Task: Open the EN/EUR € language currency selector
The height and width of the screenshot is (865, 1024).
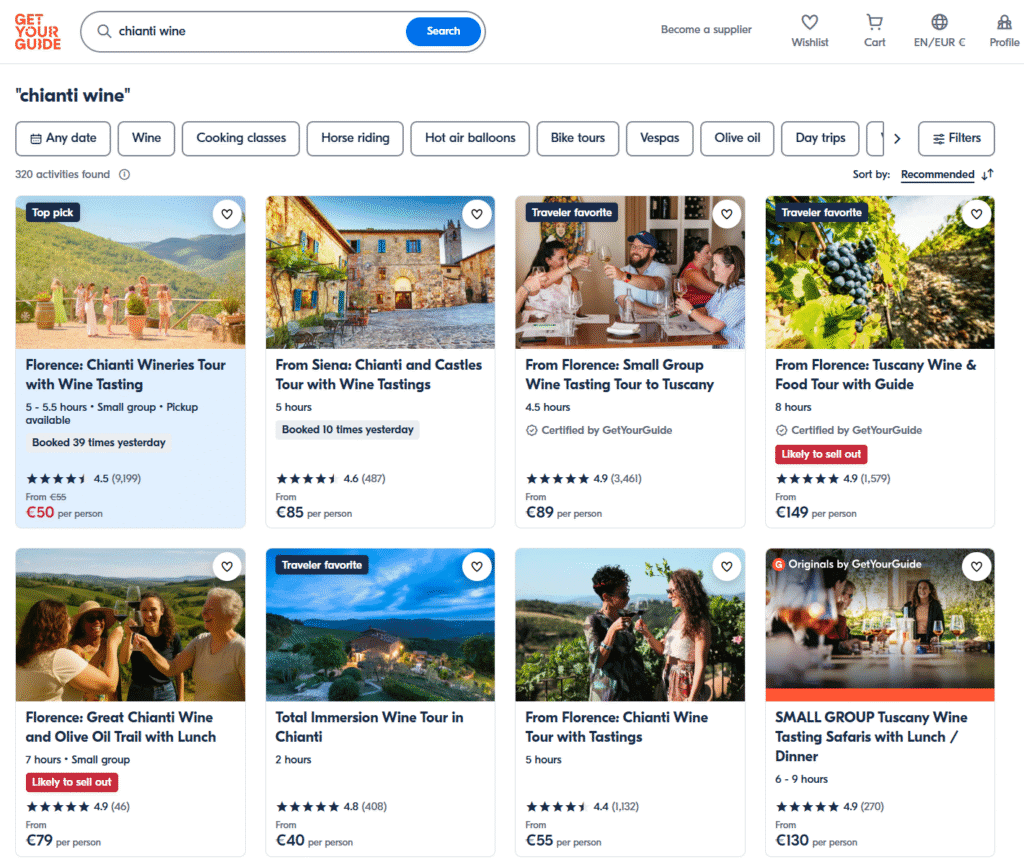Action: 939,31
